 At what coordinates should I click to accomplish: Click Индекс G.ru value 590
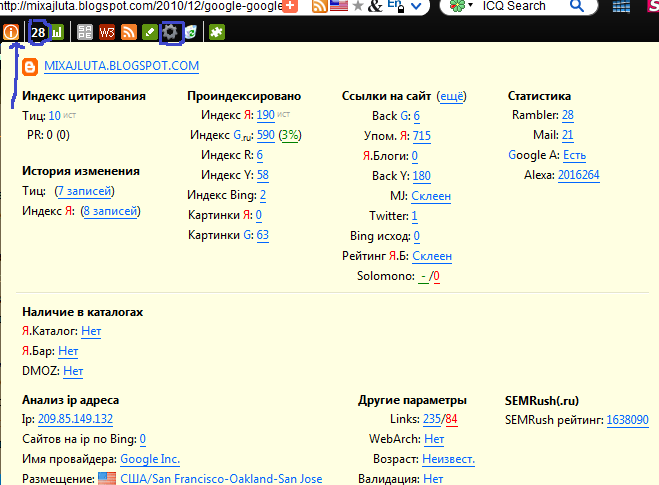coord(266,135)
